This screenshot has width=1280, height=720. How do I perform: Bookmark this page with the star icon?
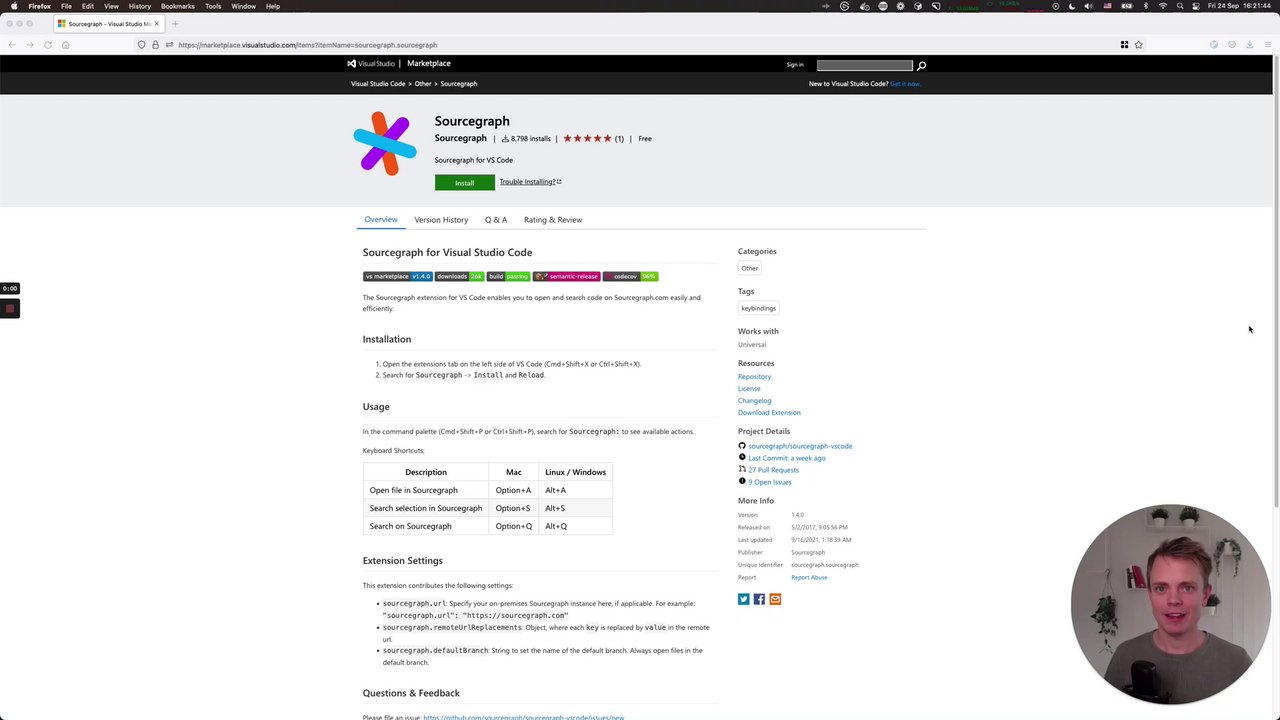click(x=1138, y=45)
